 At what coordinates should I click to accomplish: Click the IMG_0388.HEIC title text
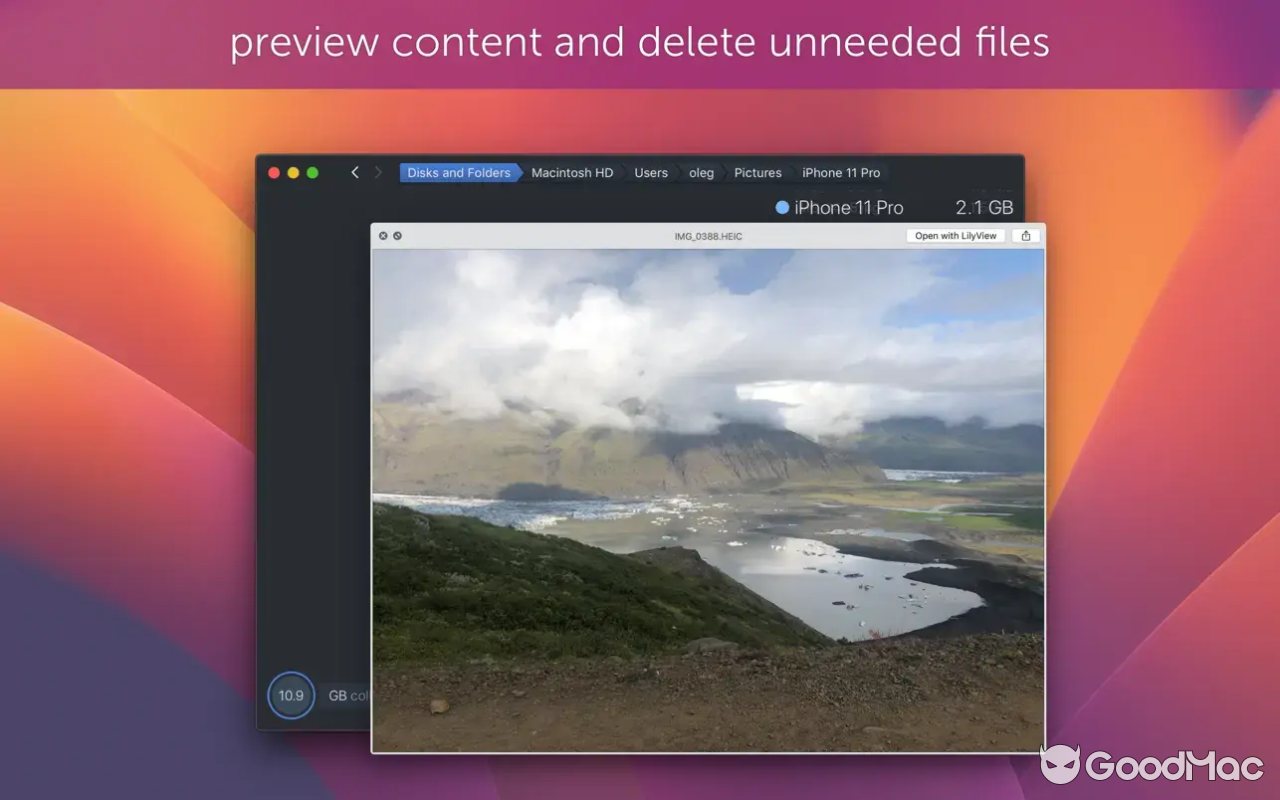709,236
